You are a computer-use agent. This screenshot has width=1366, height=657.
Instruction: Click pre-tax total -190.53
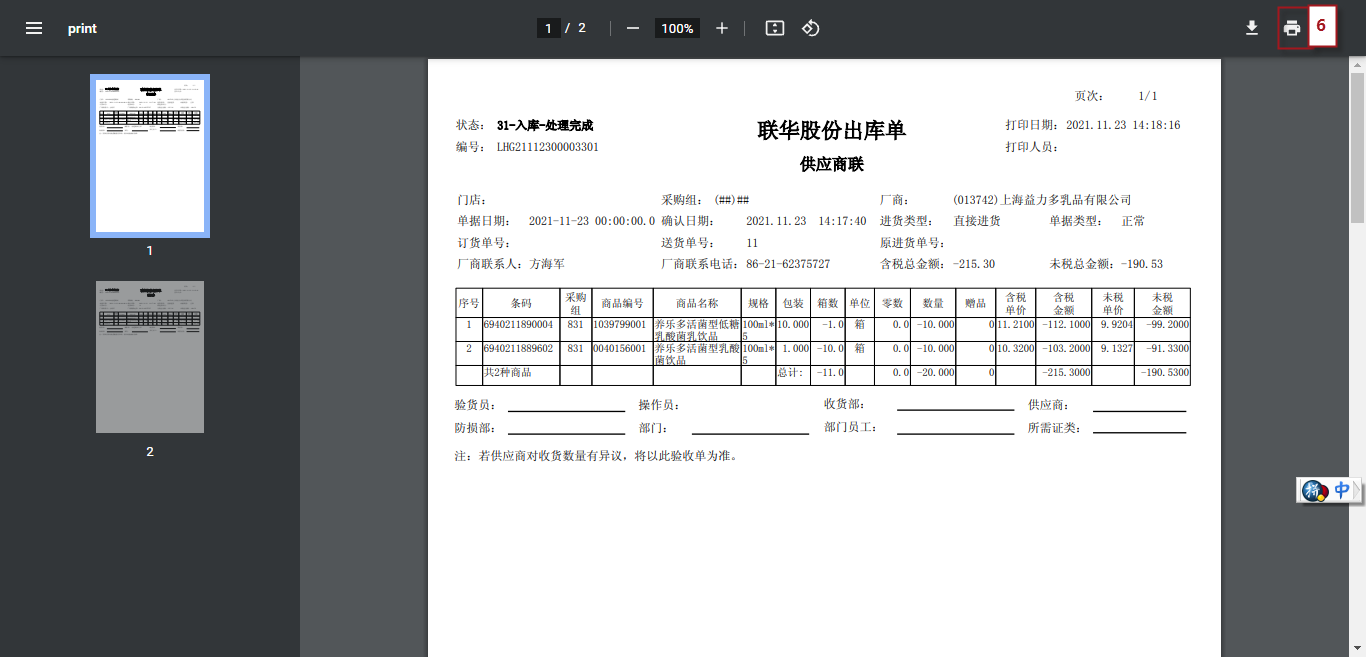tap(1141, 264)
